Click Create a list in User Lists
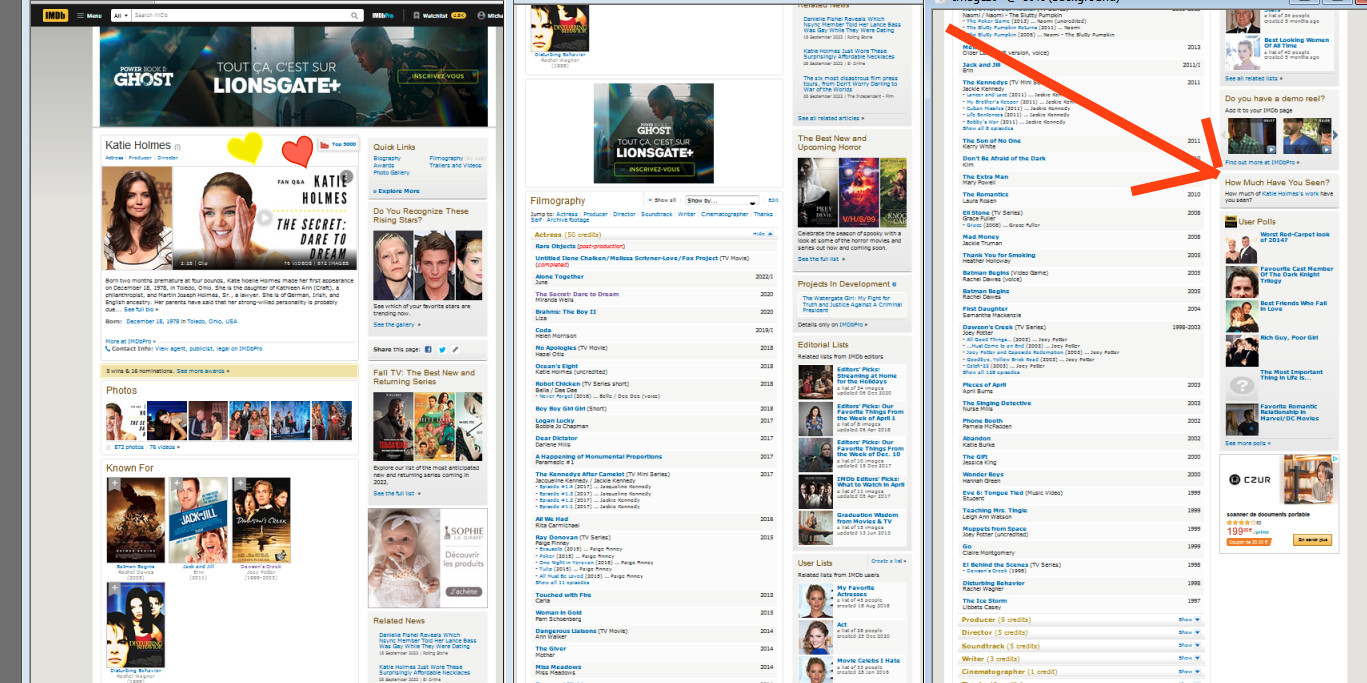The height and width of the screenshot is (683, 1367). click(x=888, y=561)
